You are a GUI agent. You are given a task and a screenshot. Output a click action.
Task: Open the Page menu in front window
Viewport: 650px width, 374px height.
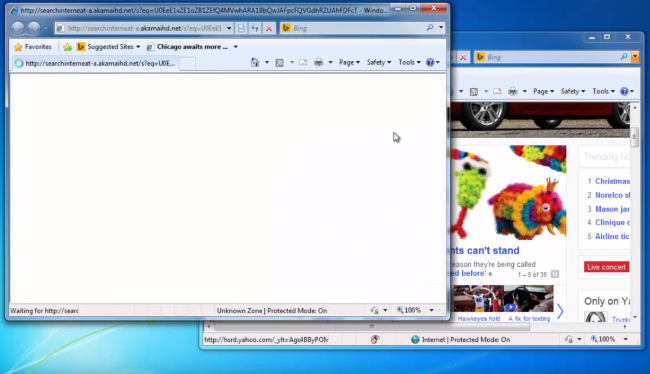click(x=349, y=62)
